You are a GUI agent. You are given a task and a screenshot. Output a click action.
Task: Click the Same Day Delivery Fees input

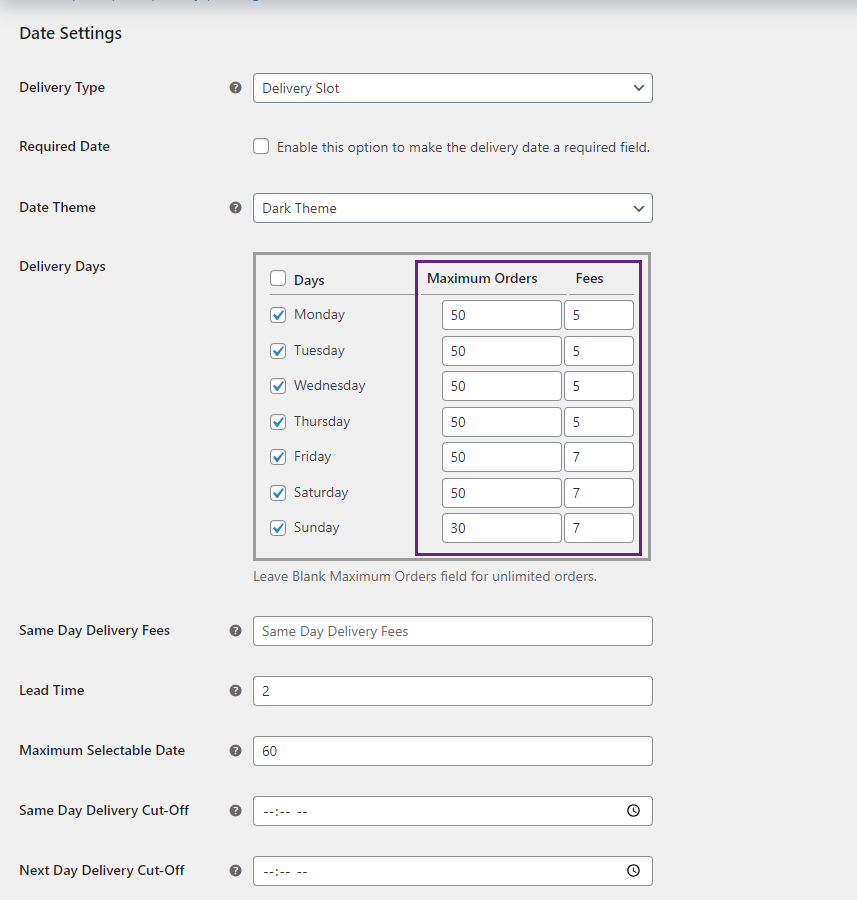tap(453, 631)
